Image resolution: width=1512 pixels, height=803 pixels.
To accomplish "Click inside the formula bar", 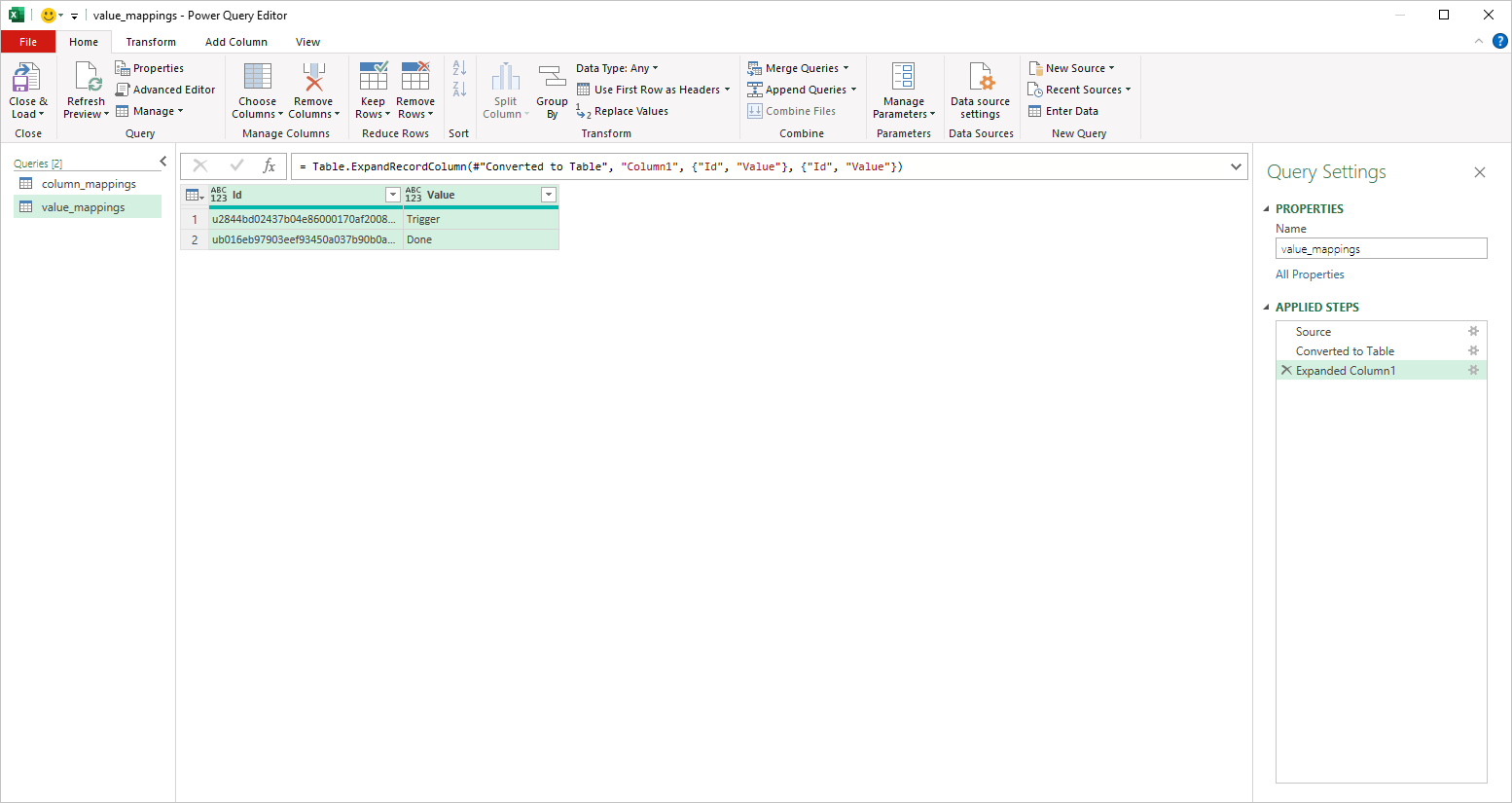I will (759, 166).
